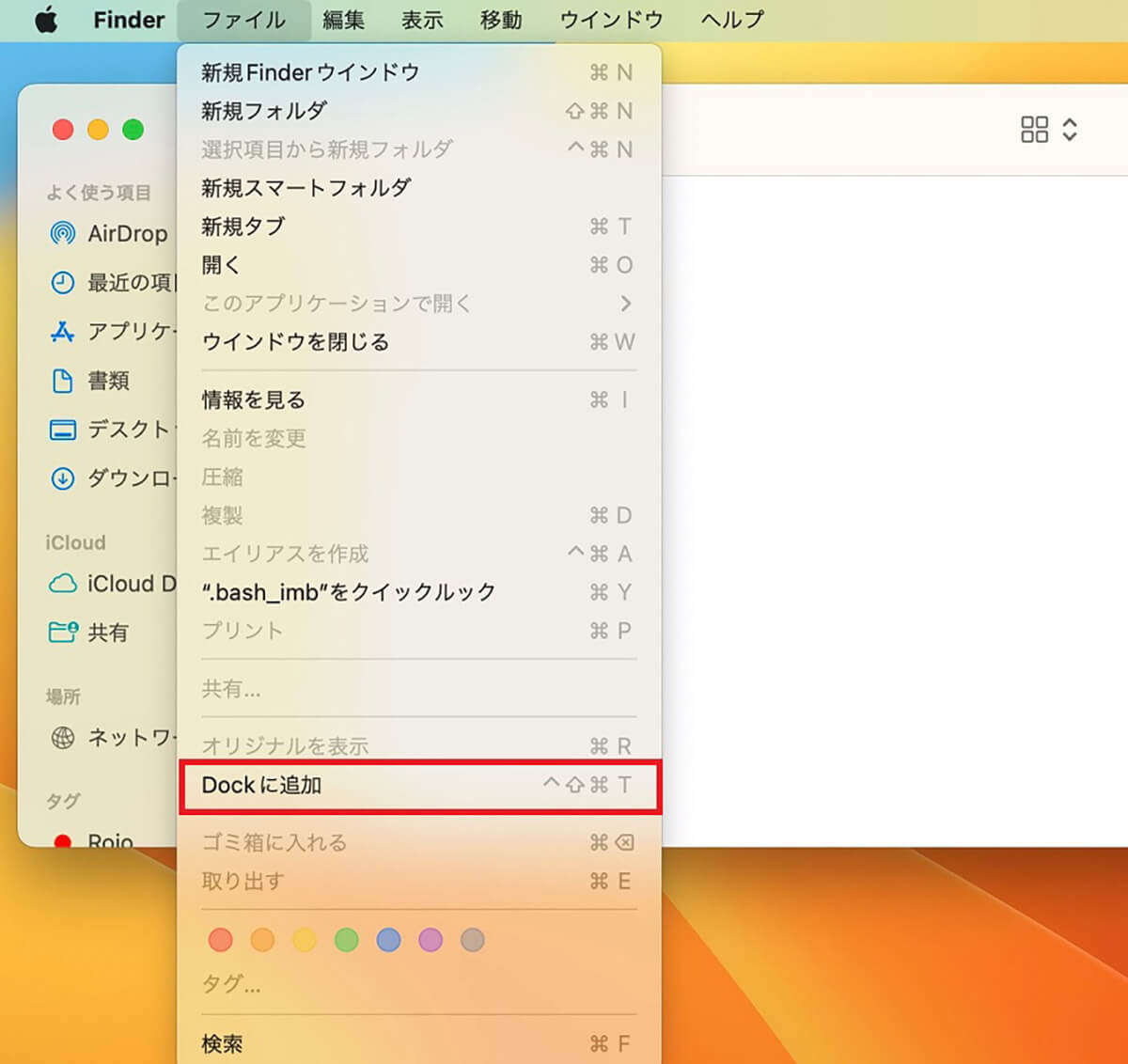Click the 取り出す menu item
This screenshot has width=1128, height=1064.
419,882
